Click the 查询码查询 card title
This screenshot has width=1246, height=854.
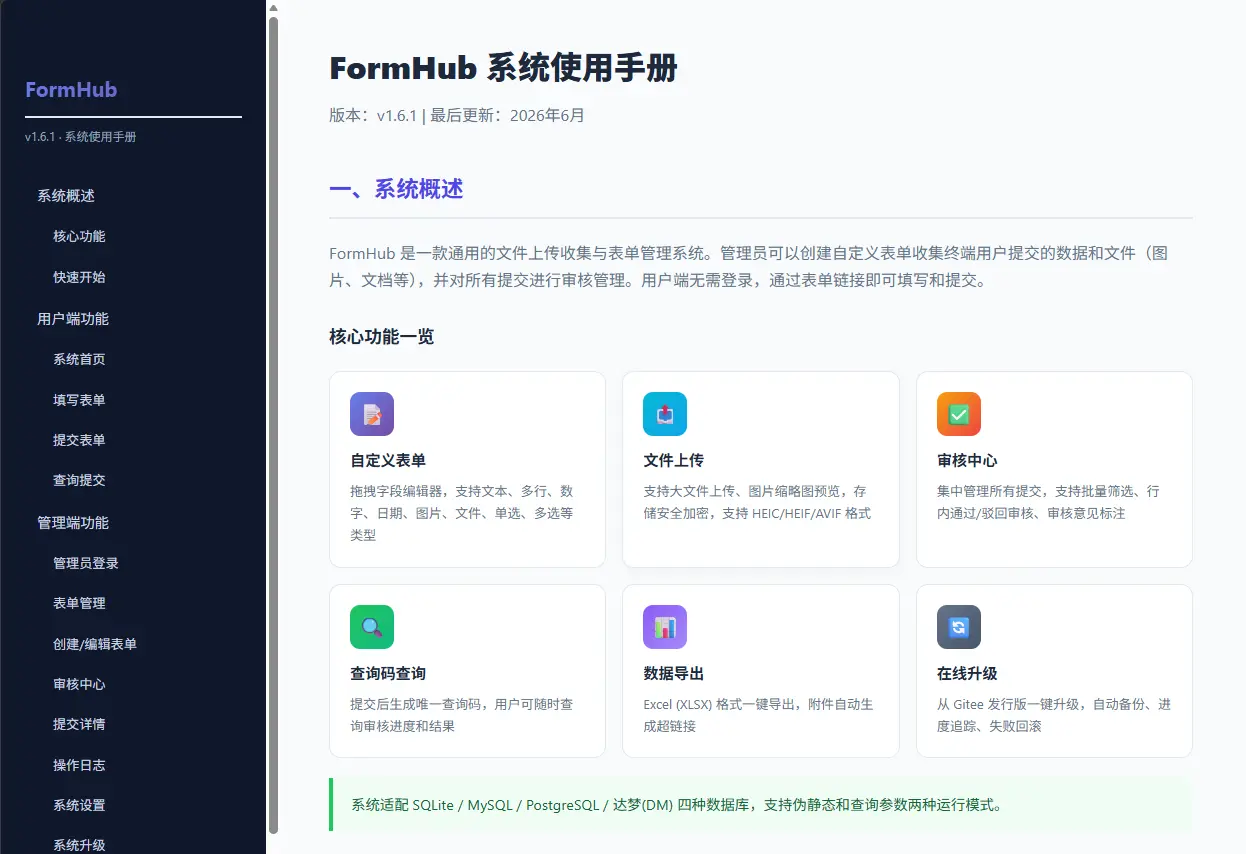click(388, 674)
